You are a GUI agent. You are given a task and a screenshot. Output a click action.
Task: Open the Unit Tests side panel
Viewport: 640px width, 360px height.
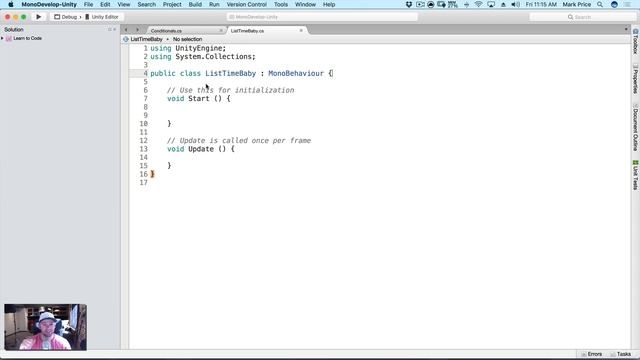[636, 175]
